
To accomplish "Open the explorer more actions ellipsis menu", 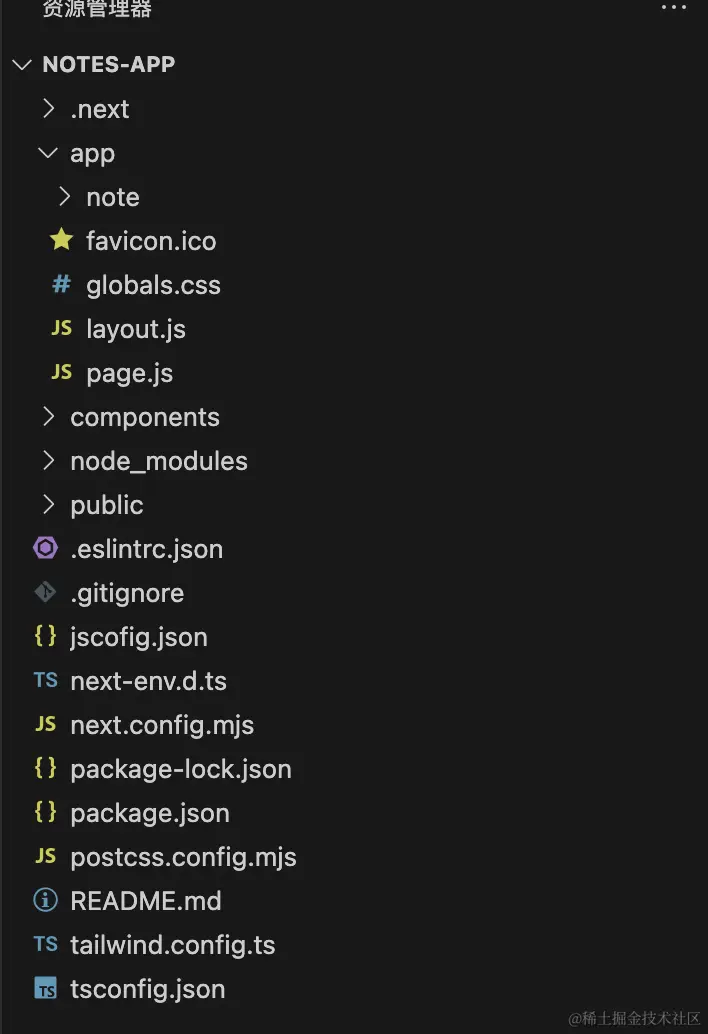I will [x=674, y=7].
